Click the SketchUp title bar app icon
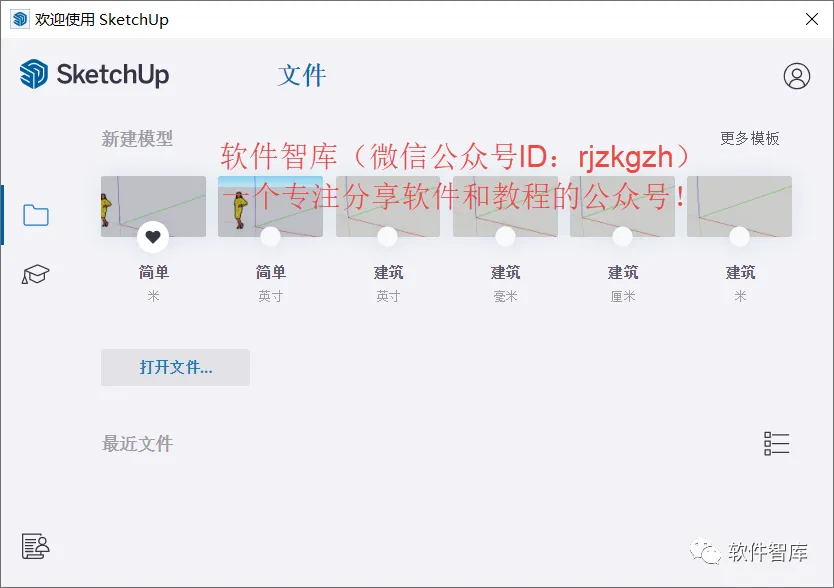Screen dimensions: 834x588 pos(20,19)
